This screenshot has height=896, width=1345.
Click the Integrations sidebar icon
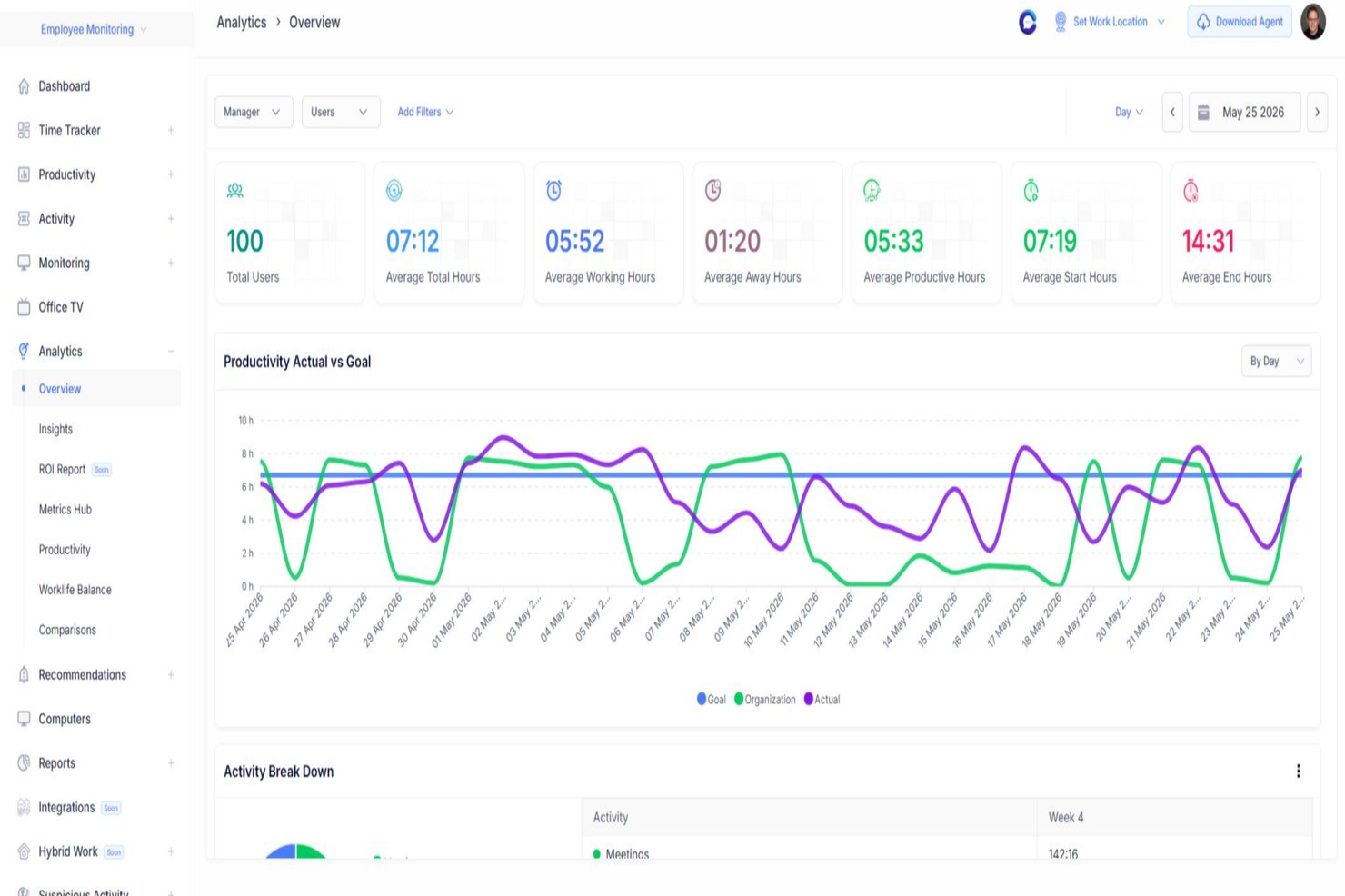24,807
